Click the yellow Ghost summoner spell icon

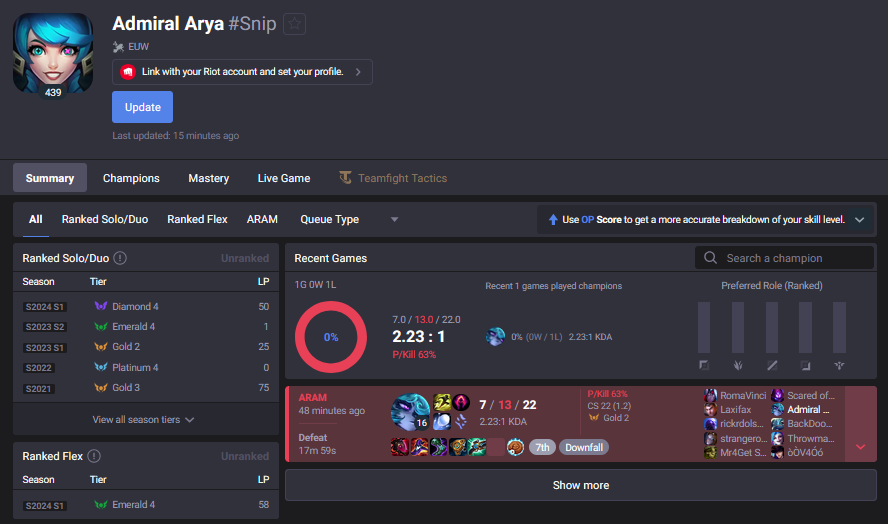(442, 402)
